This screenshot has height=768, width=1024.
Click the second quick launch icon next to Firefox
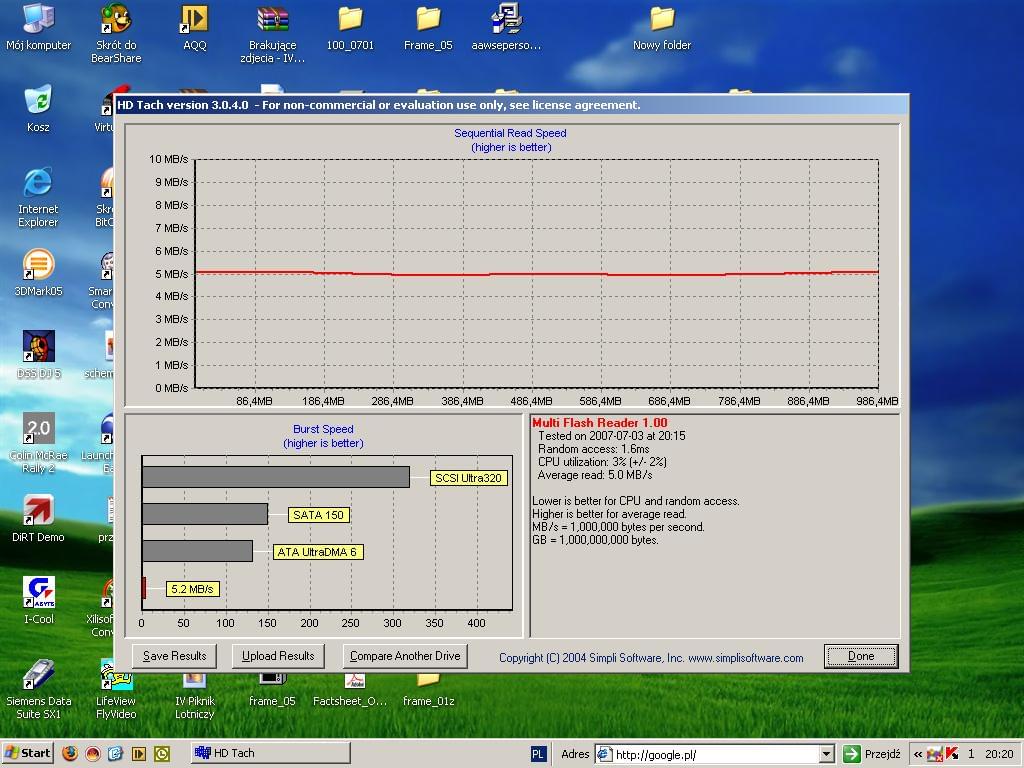93,754
